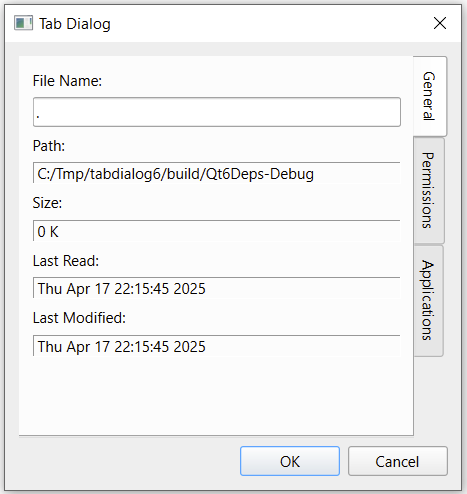Click the Tab Dialog window icon
467x494 pixels.
coord(23,23)
